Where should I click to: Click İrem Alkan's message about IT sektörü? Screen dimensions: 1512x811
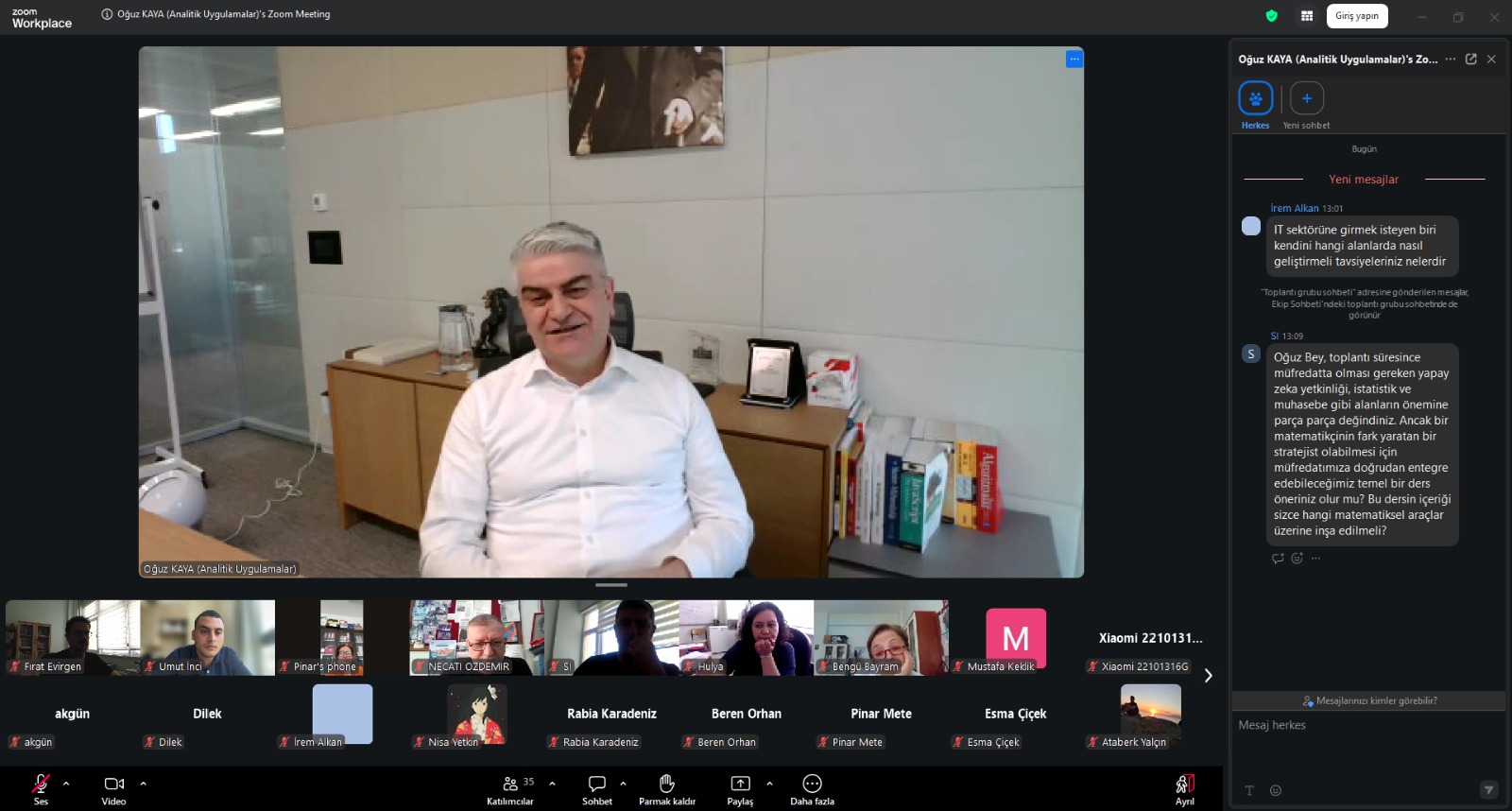1363,246
